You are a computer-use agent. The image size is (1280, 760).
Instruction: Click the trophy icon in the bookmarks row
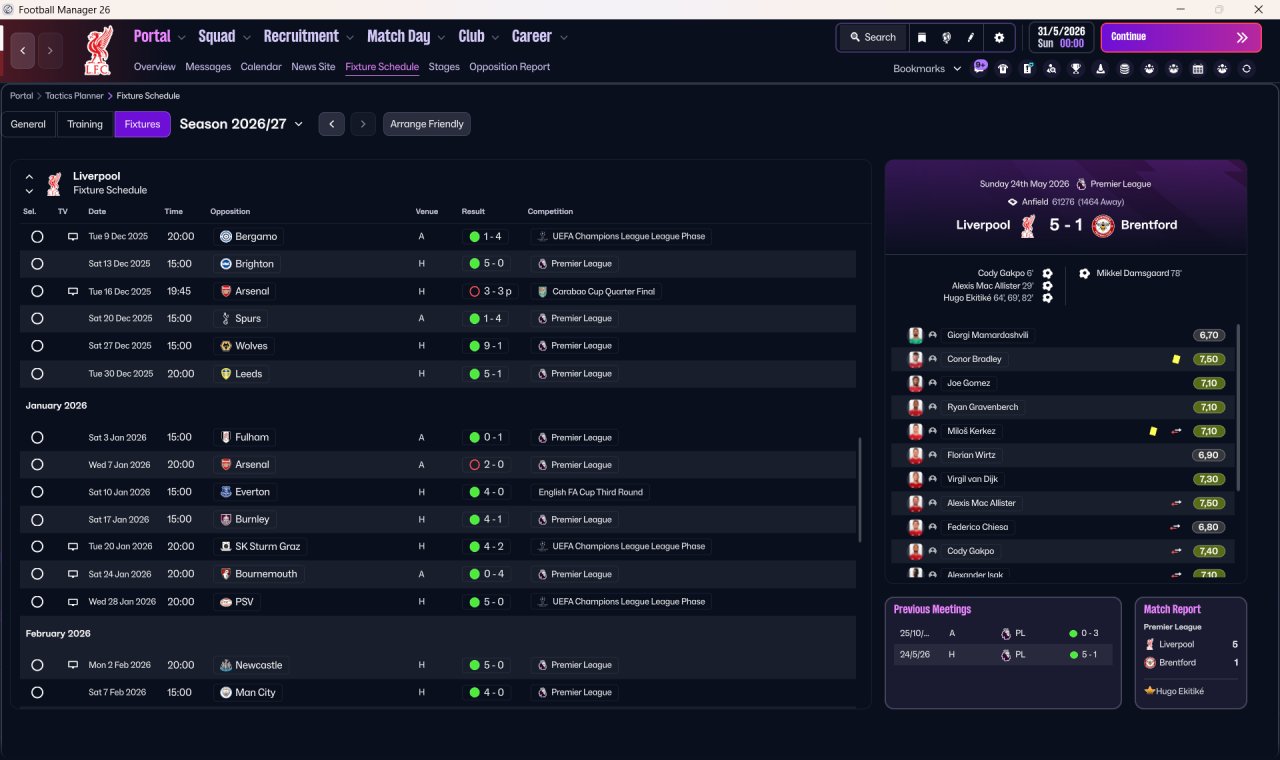coord(1076,69)
